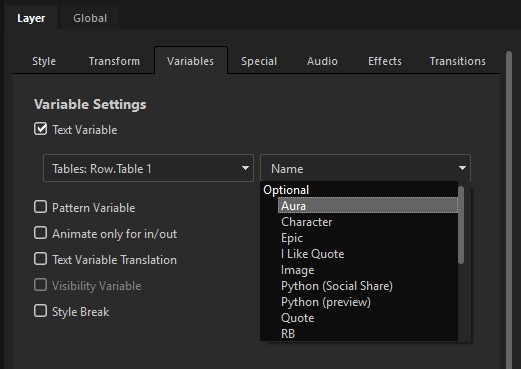Screen dimensions: 521x369
Task: Open the Effects tab
Action: click(x=385, y=61)
